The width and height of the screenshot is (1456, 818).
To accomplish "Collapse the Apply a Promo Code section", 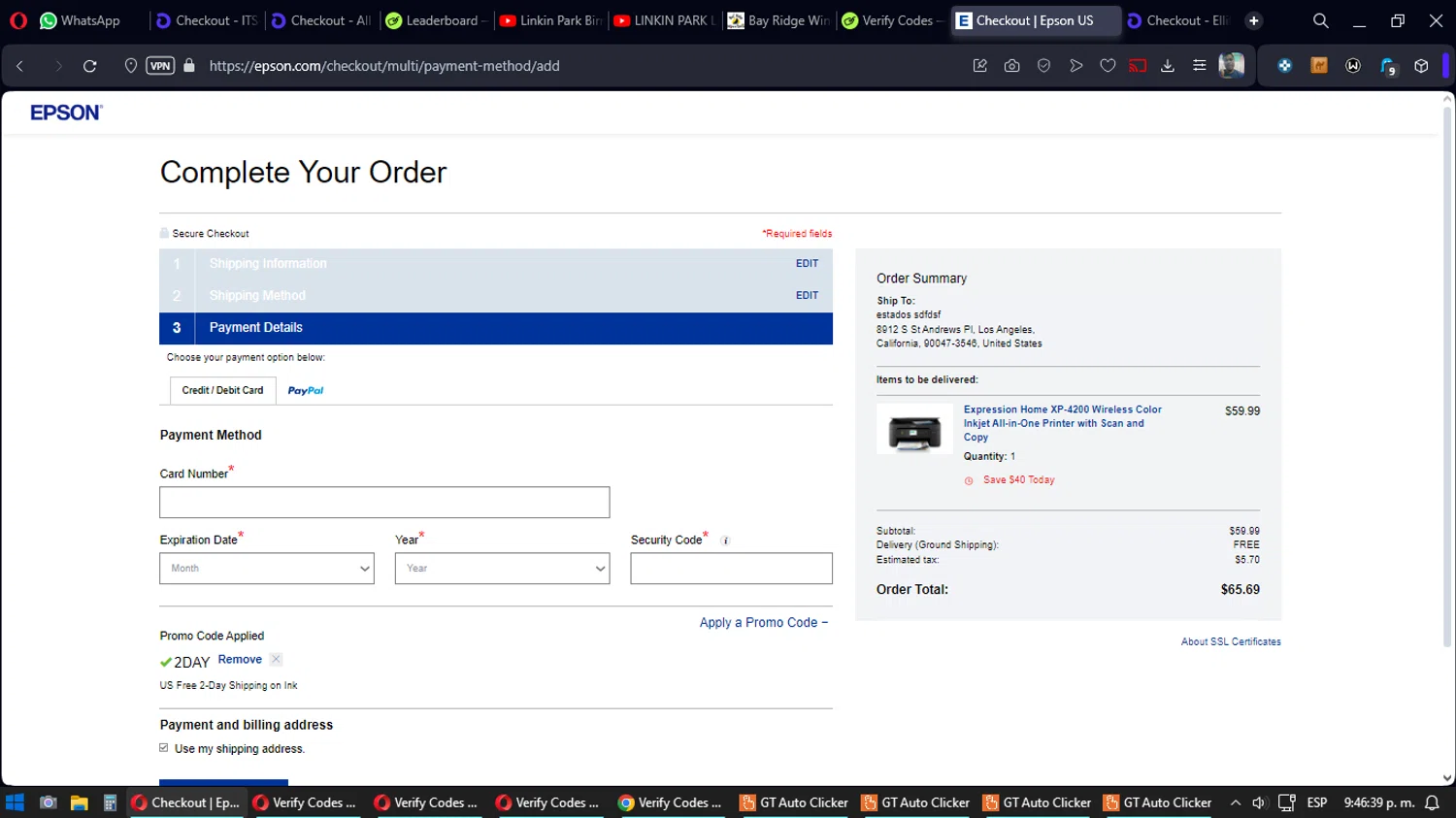I will click(764, 623).
